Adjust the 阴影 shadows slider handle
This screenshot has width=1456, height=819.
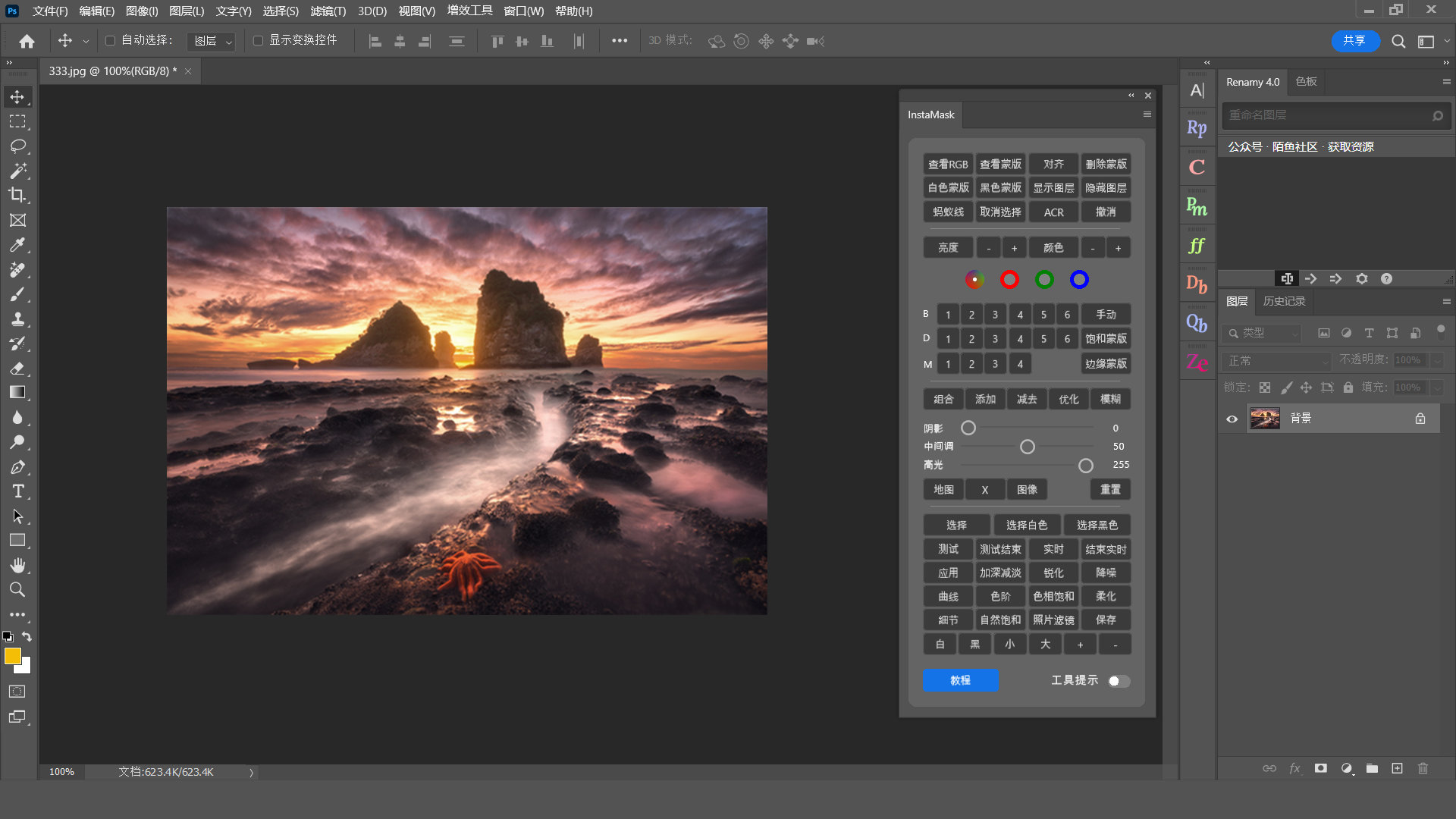click(x=968, y=428)
